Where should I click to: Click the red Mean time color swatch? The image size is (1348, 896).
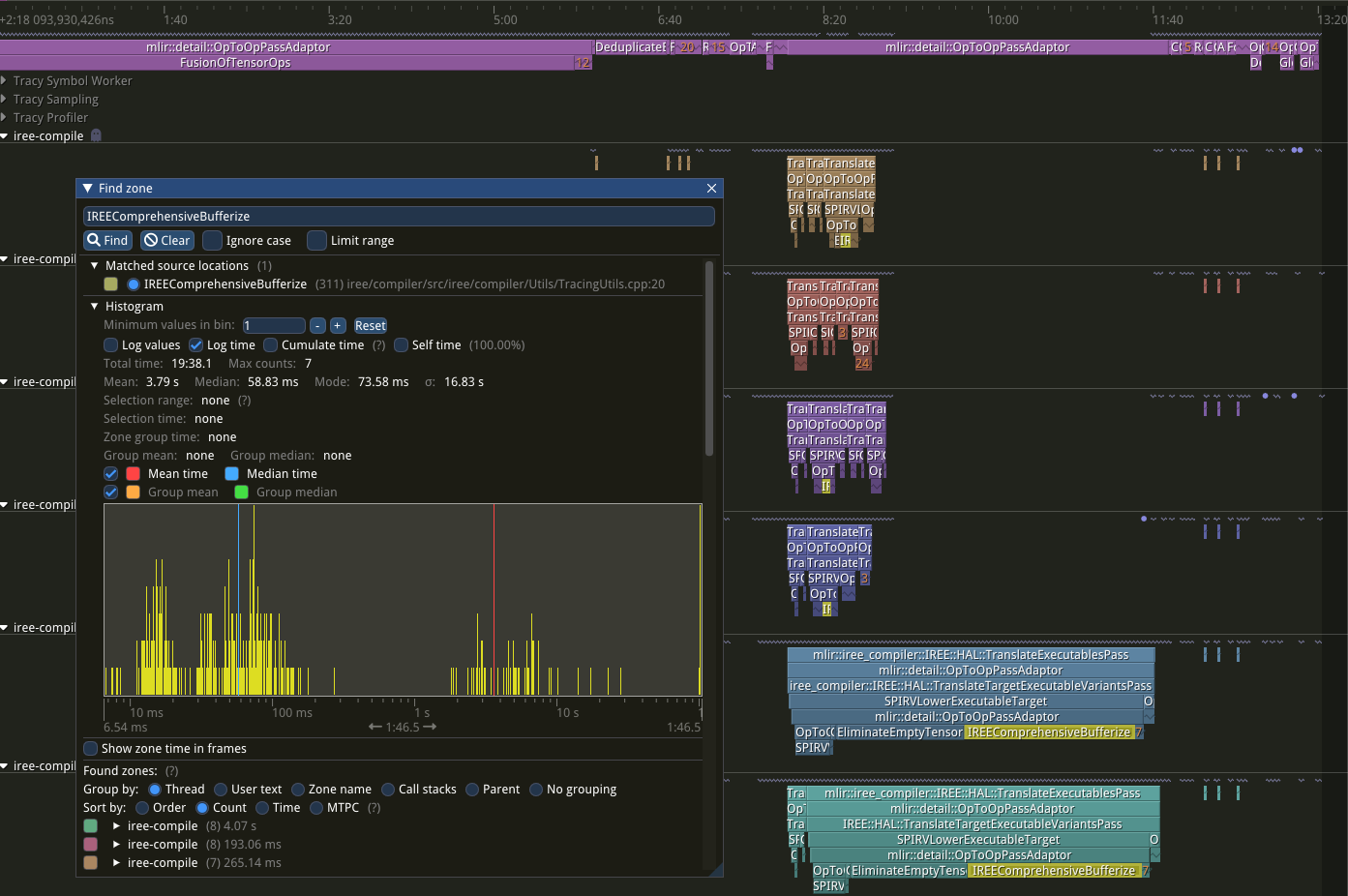(x=134, y=473)
